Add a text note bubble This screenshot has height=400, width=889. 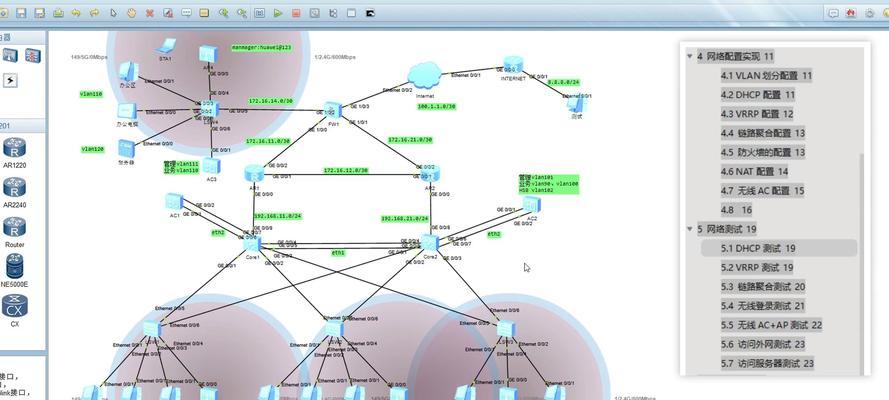[x=187, y=13]
